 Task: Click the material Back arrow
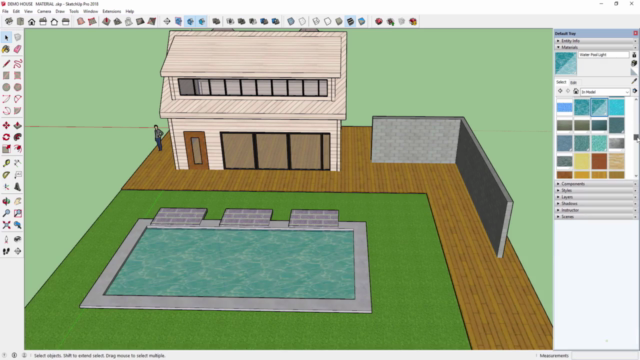[560, 91]
